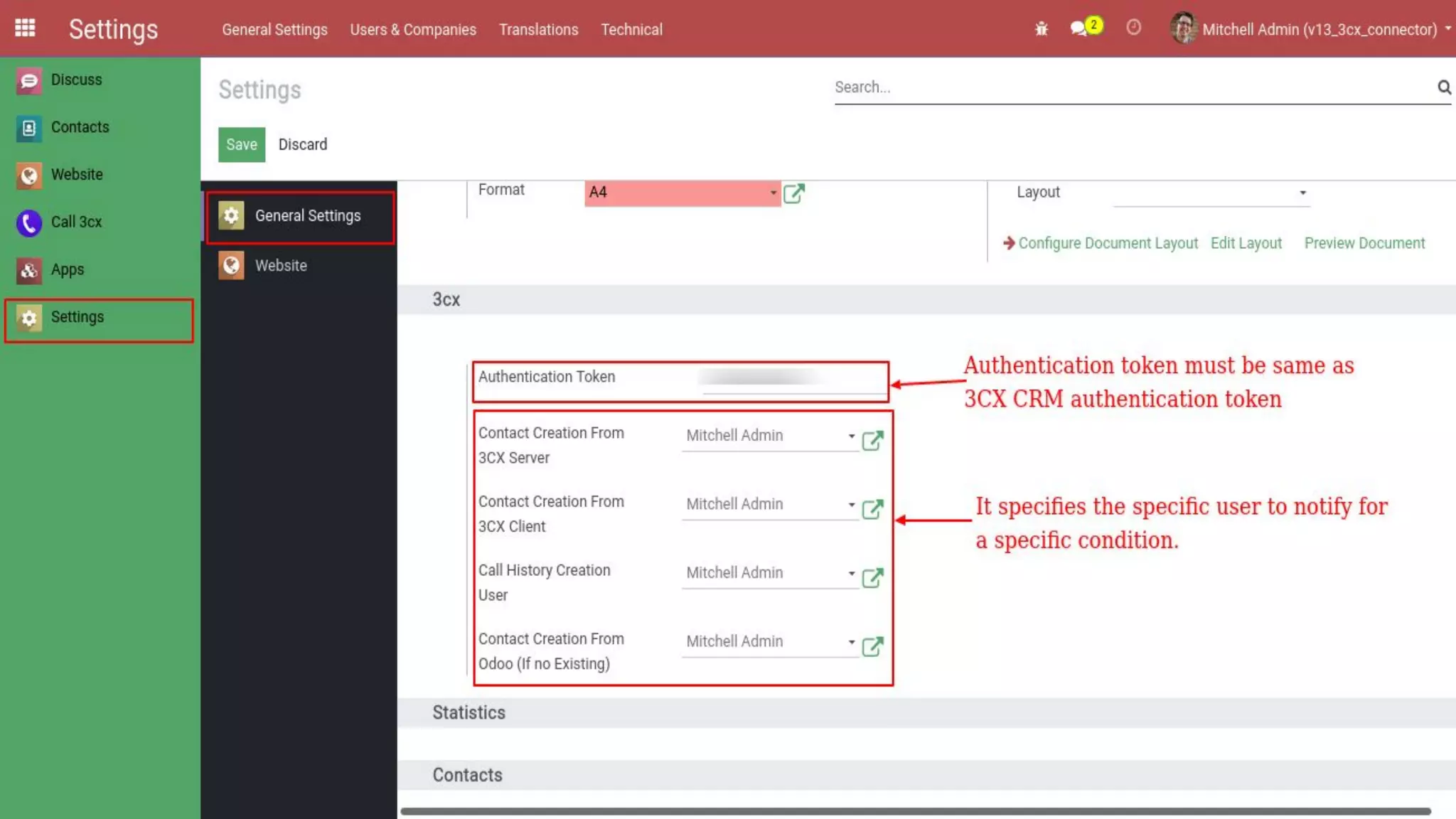Click the debug bug icon
Viewport: 1456px width, 819px height.
1042,28
